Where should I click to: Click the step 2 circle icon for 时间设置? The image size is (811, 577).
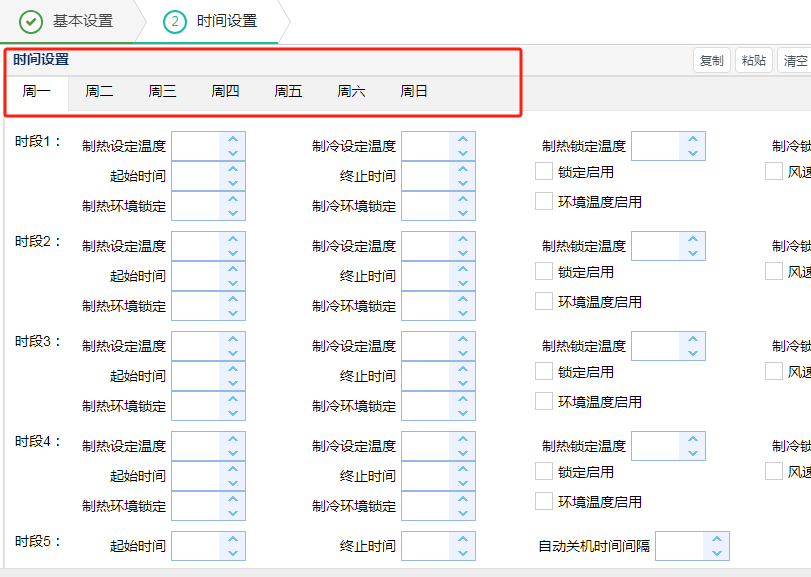[175, 21]
